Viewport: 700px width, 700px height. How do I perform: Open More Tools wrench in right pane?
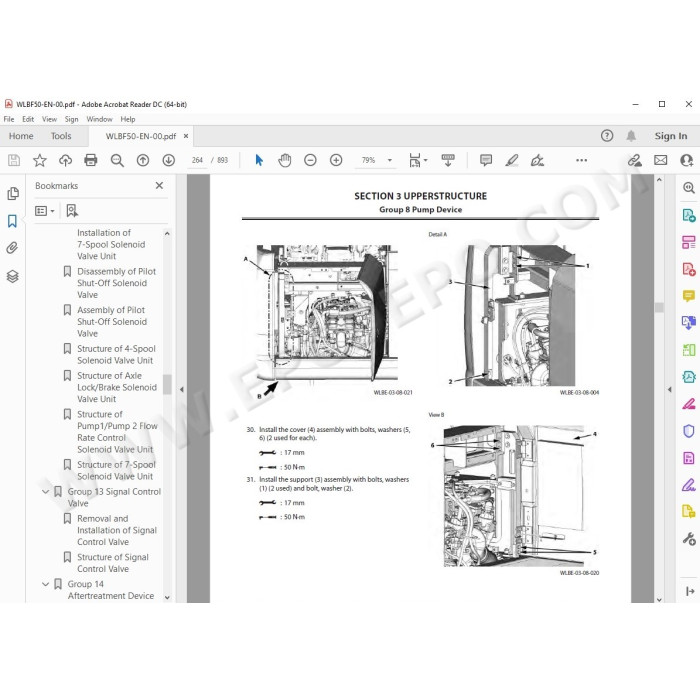tap(688, 539)
